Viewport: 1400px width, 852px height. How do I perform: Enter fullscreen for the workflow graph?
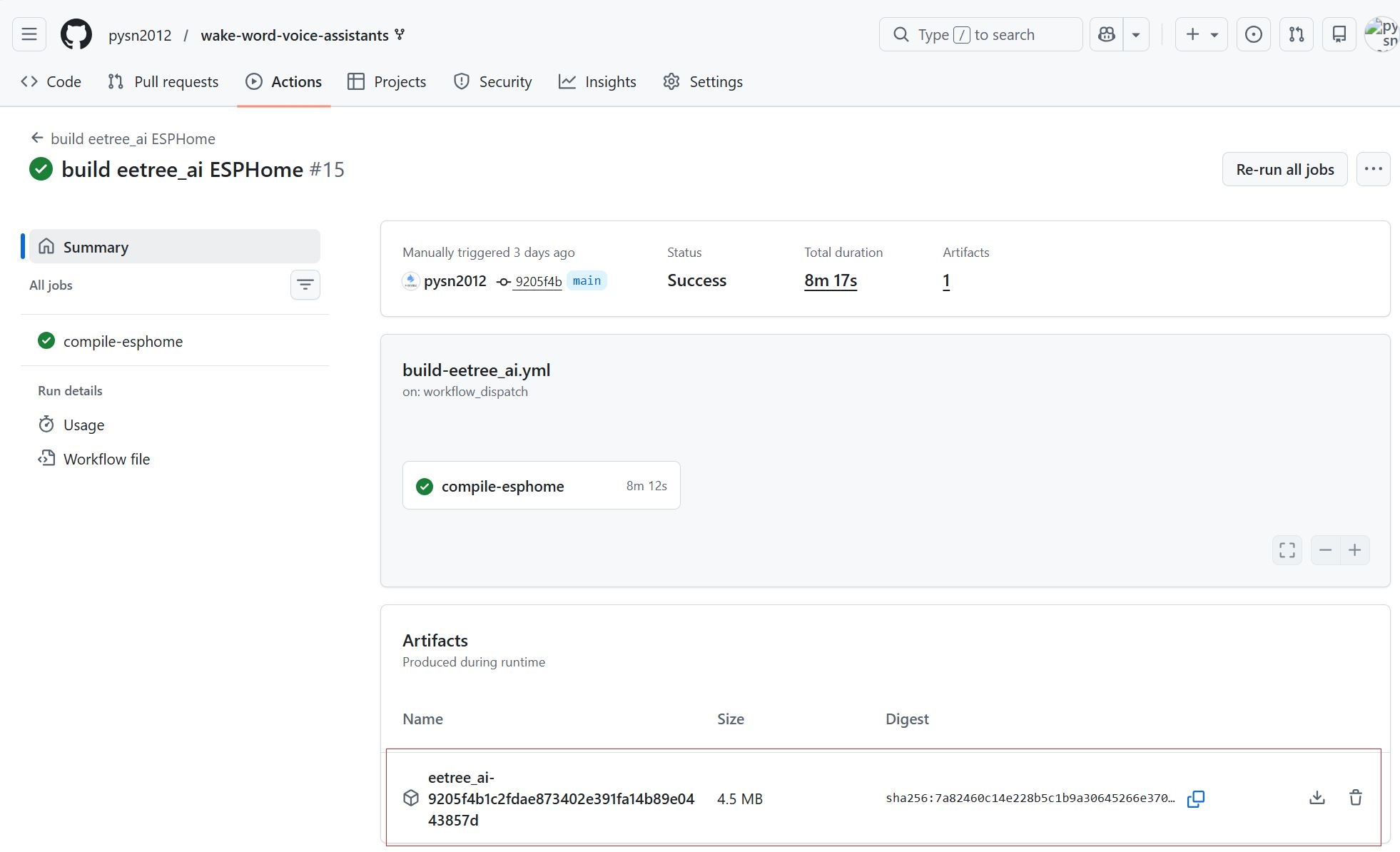tap(1287, 550)
